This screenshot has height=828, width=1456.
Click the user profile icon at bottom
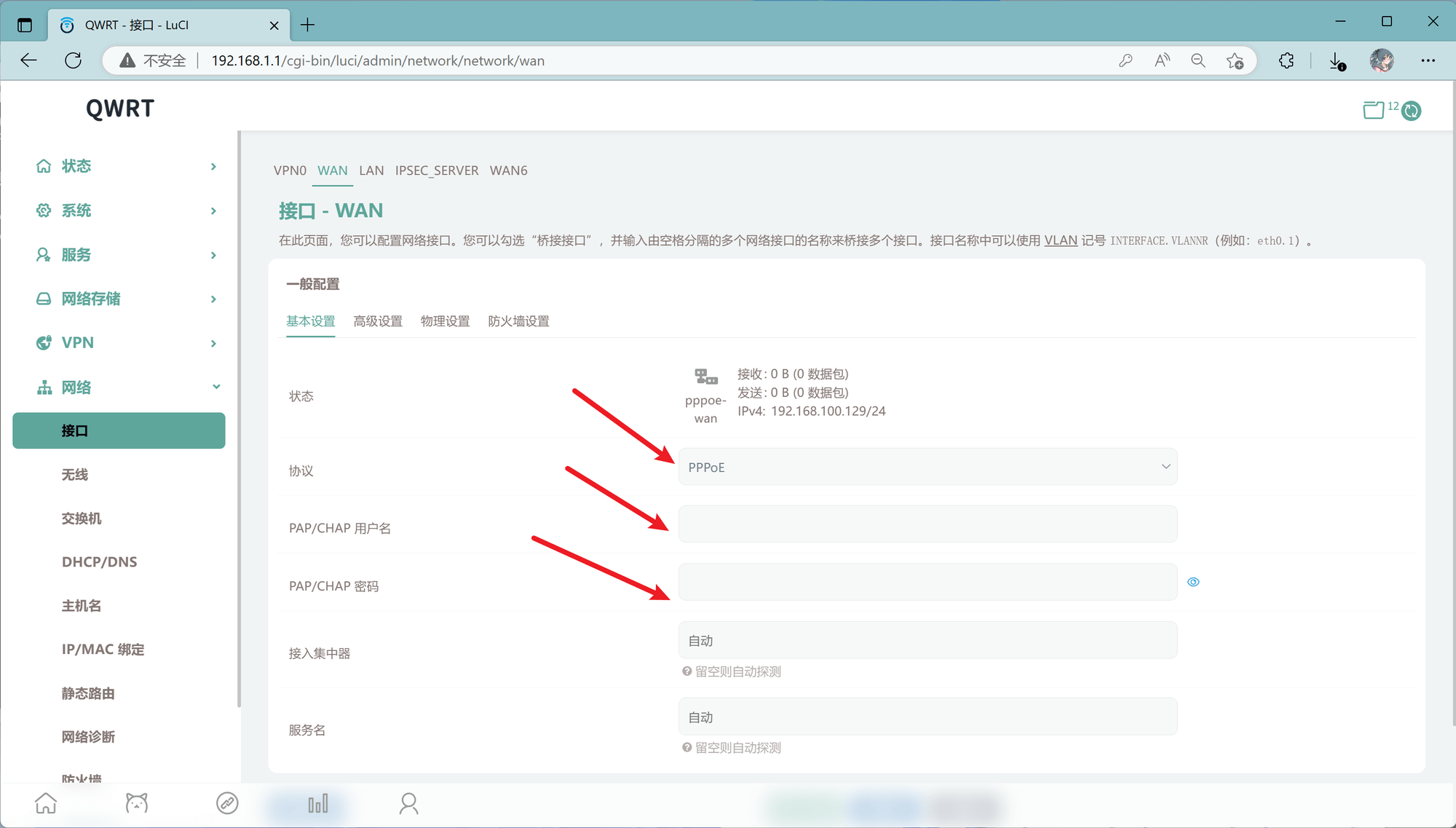point(408,803)
